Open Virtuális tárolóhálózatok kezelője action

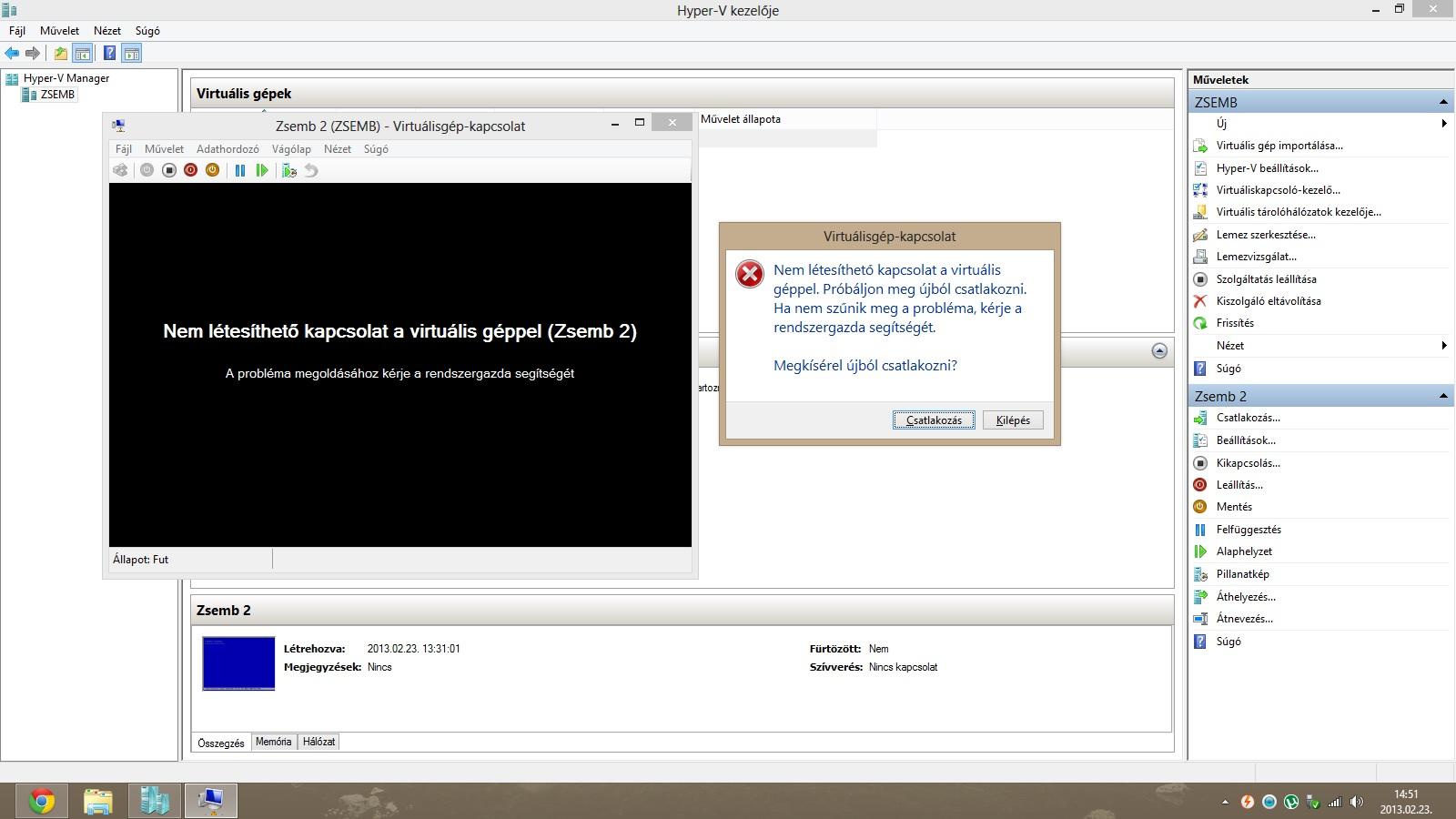click(1299, 212)
